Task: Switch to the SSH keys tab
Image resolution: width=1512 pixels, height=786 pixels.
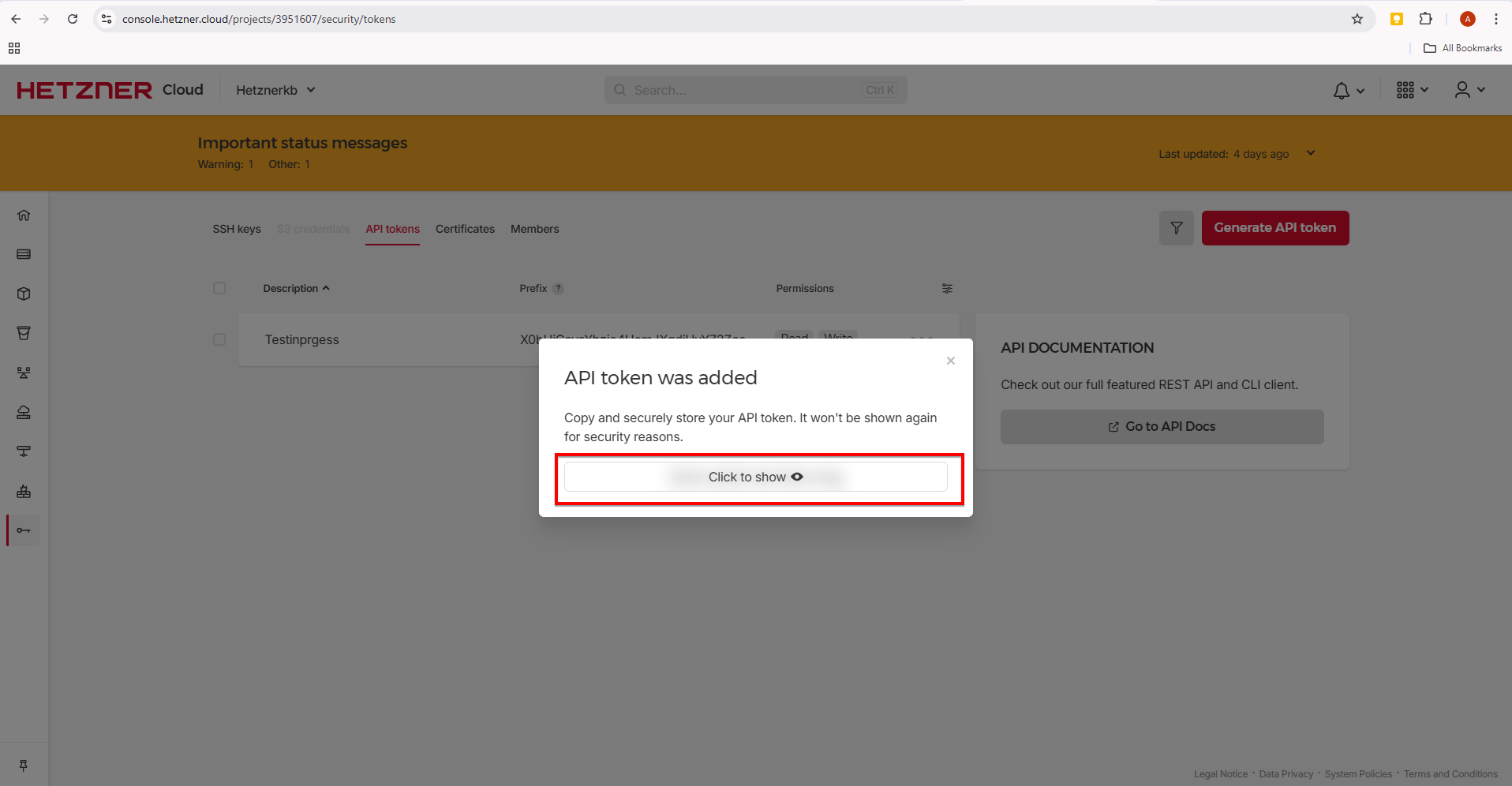Action: (237, 229)
